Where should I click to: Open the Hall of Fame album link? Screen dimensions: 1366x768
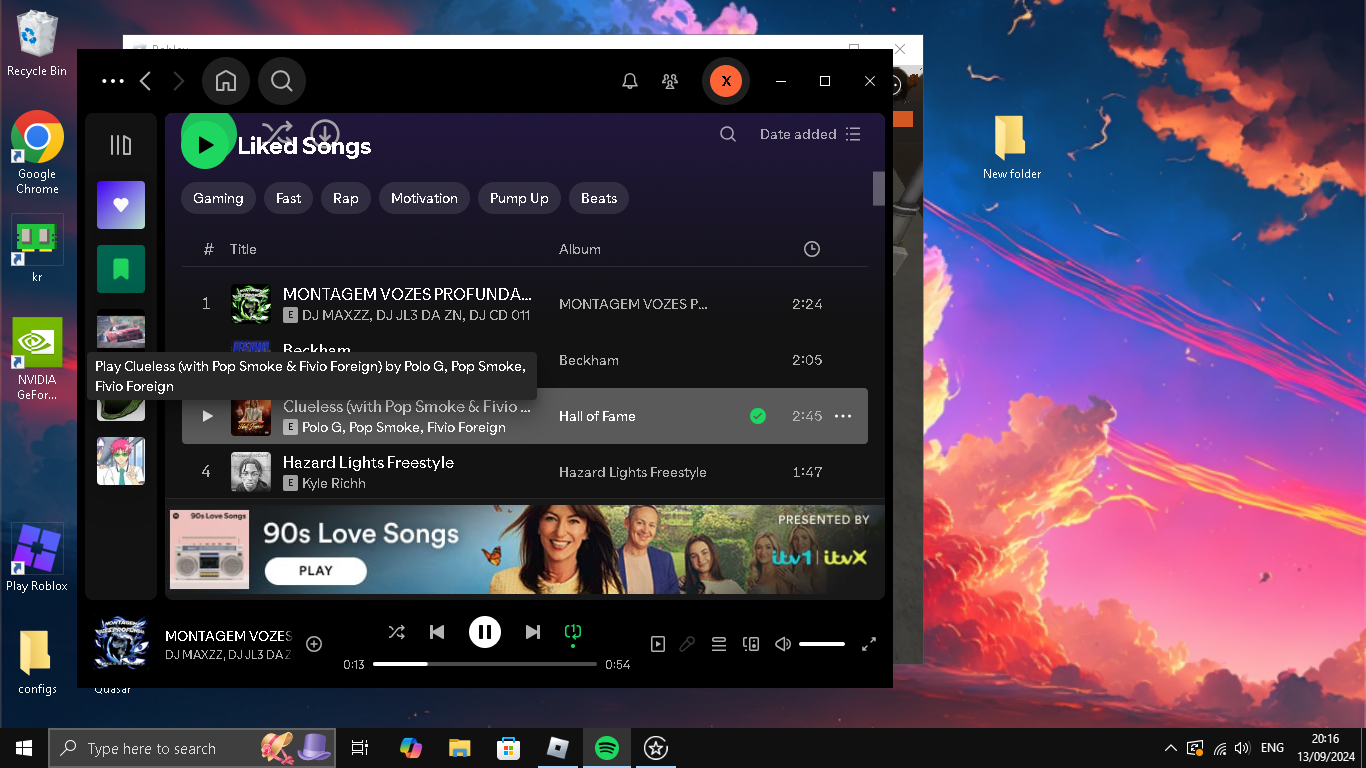click(x=597, y=416)
